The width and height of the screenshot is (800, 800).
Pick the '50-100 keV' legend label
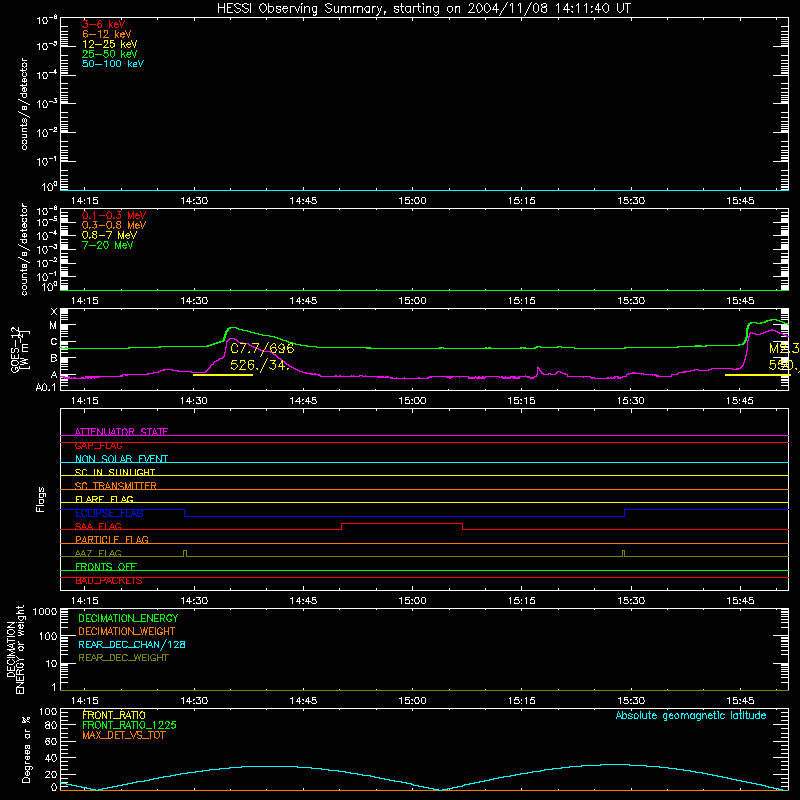[113, 64]
